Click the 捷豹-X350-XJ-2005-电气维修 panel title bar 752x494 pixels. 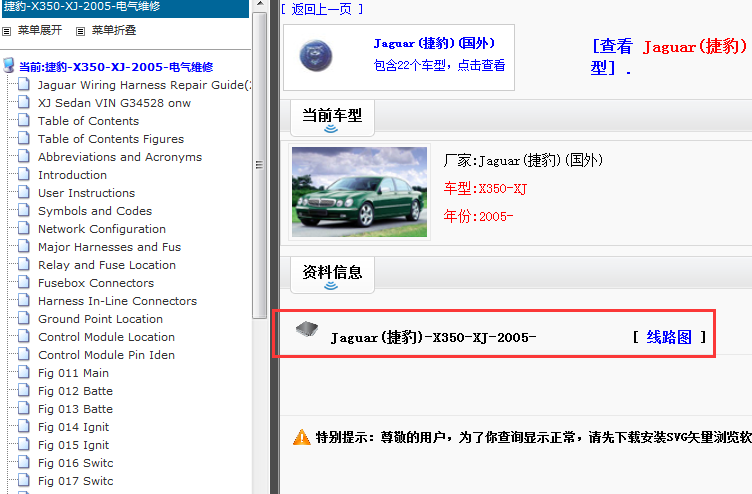tap(125, 8)
